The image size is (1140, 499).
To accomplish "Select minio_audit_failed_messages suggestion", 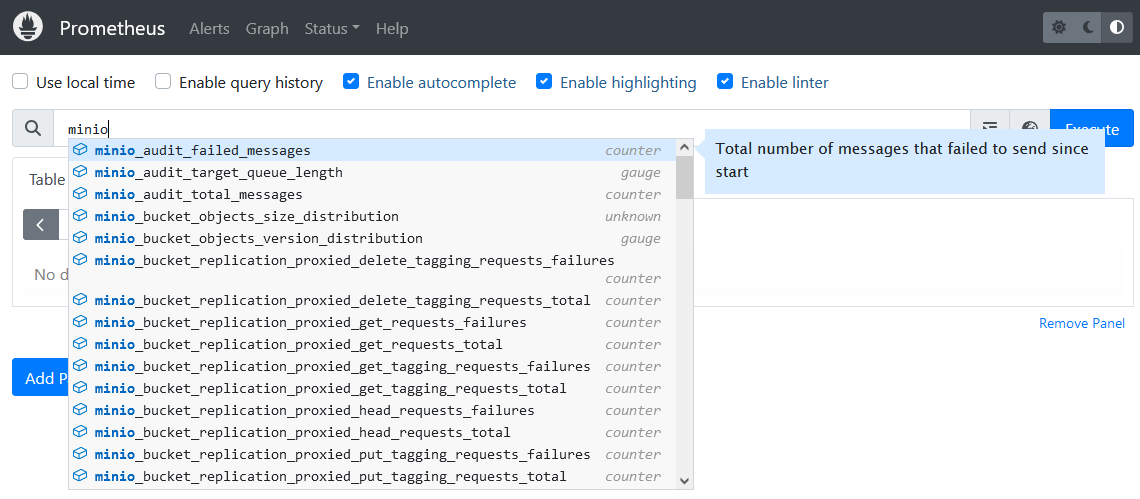I will [372, 150].
